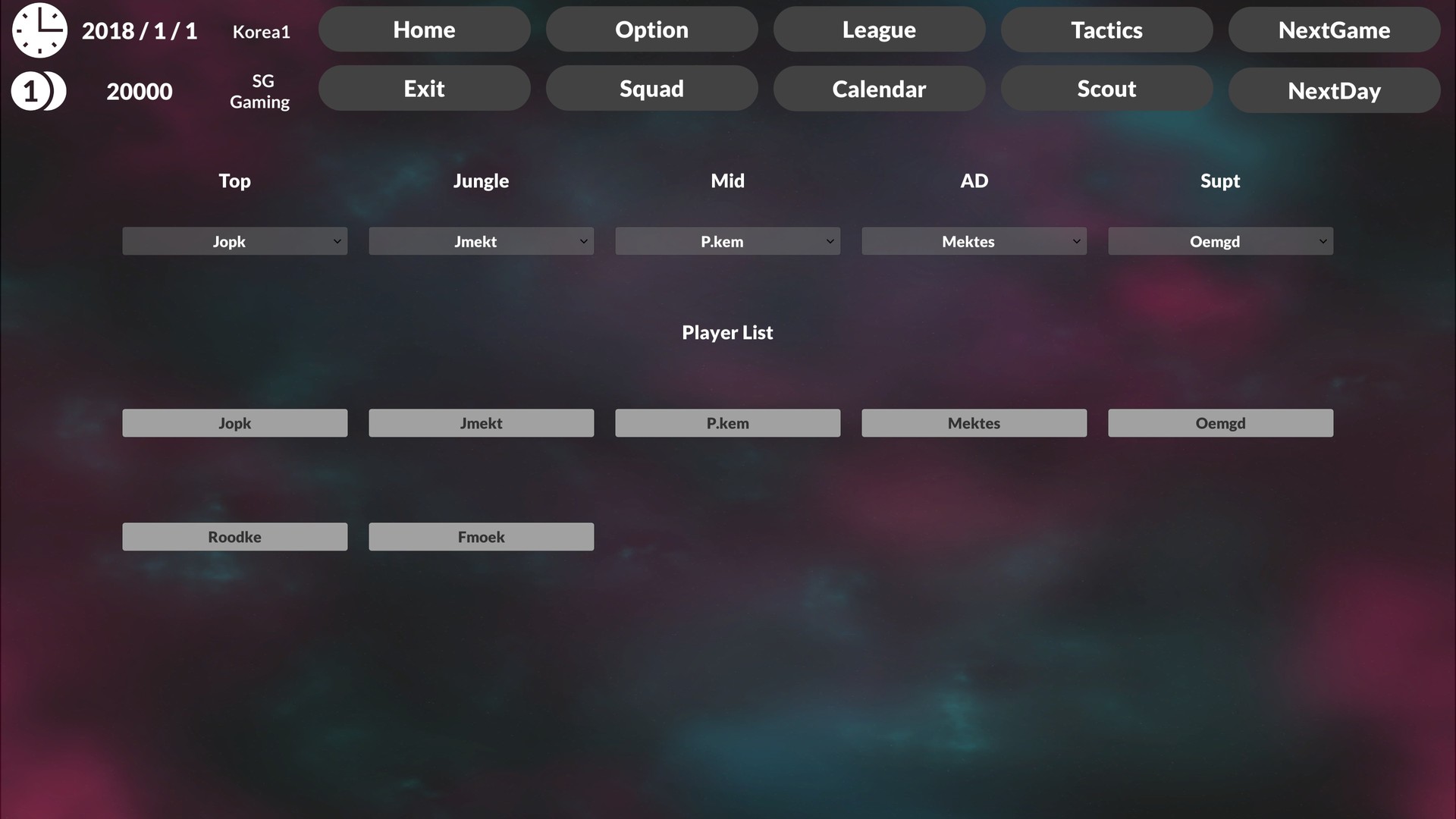Click the NextGame button
The image size is (1456, 819).
(1334, 29)
